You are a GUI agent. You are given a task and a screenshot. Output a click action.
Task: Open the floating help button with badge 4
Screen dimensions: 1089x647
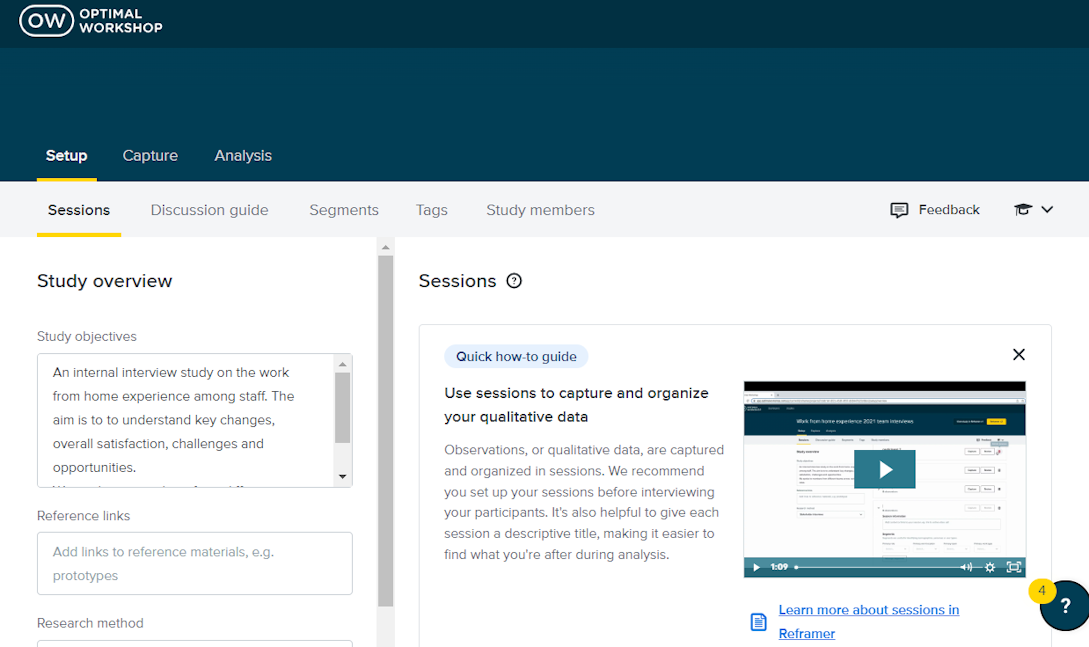tap(1065, 605)
